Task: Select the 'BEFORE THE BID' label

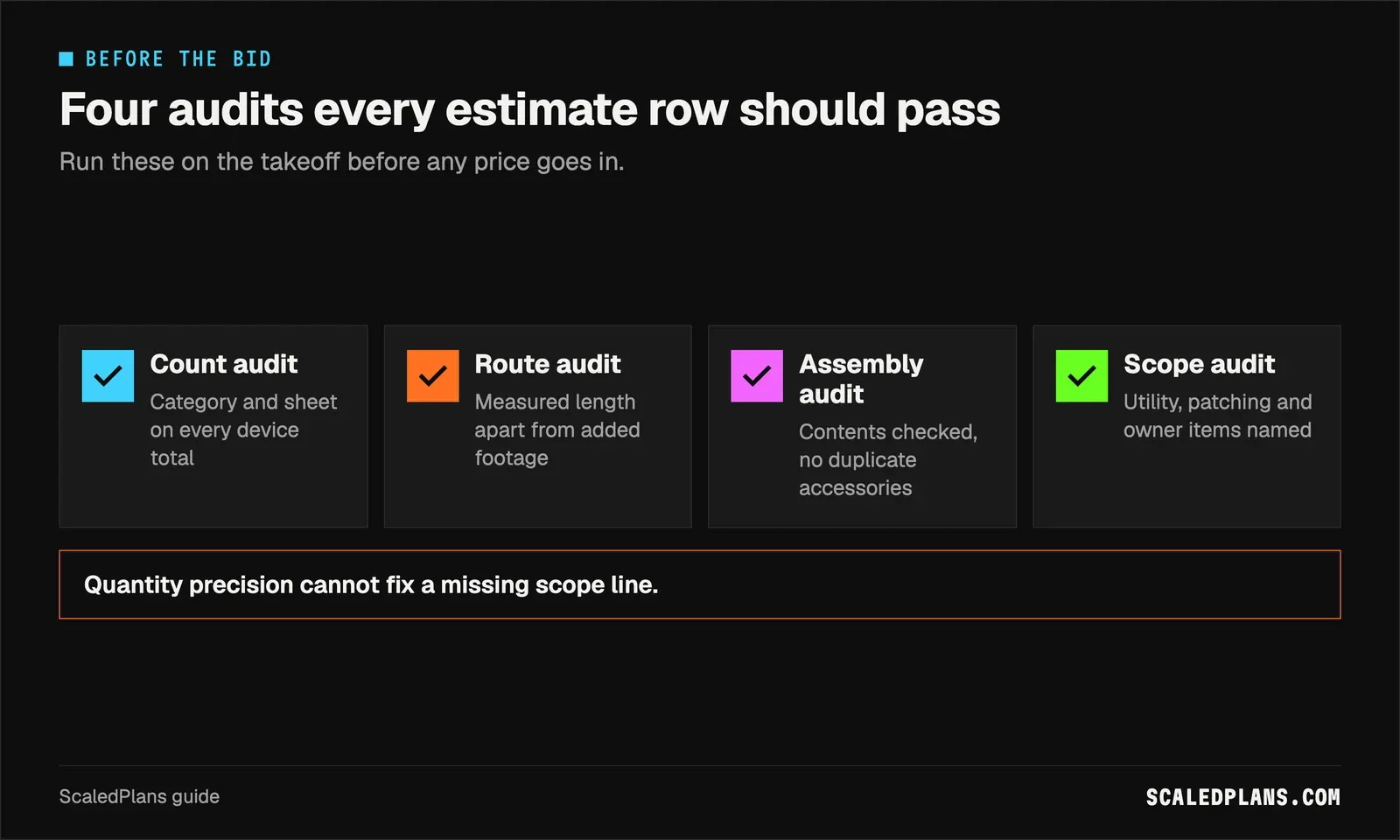Action: click(178, 59)
